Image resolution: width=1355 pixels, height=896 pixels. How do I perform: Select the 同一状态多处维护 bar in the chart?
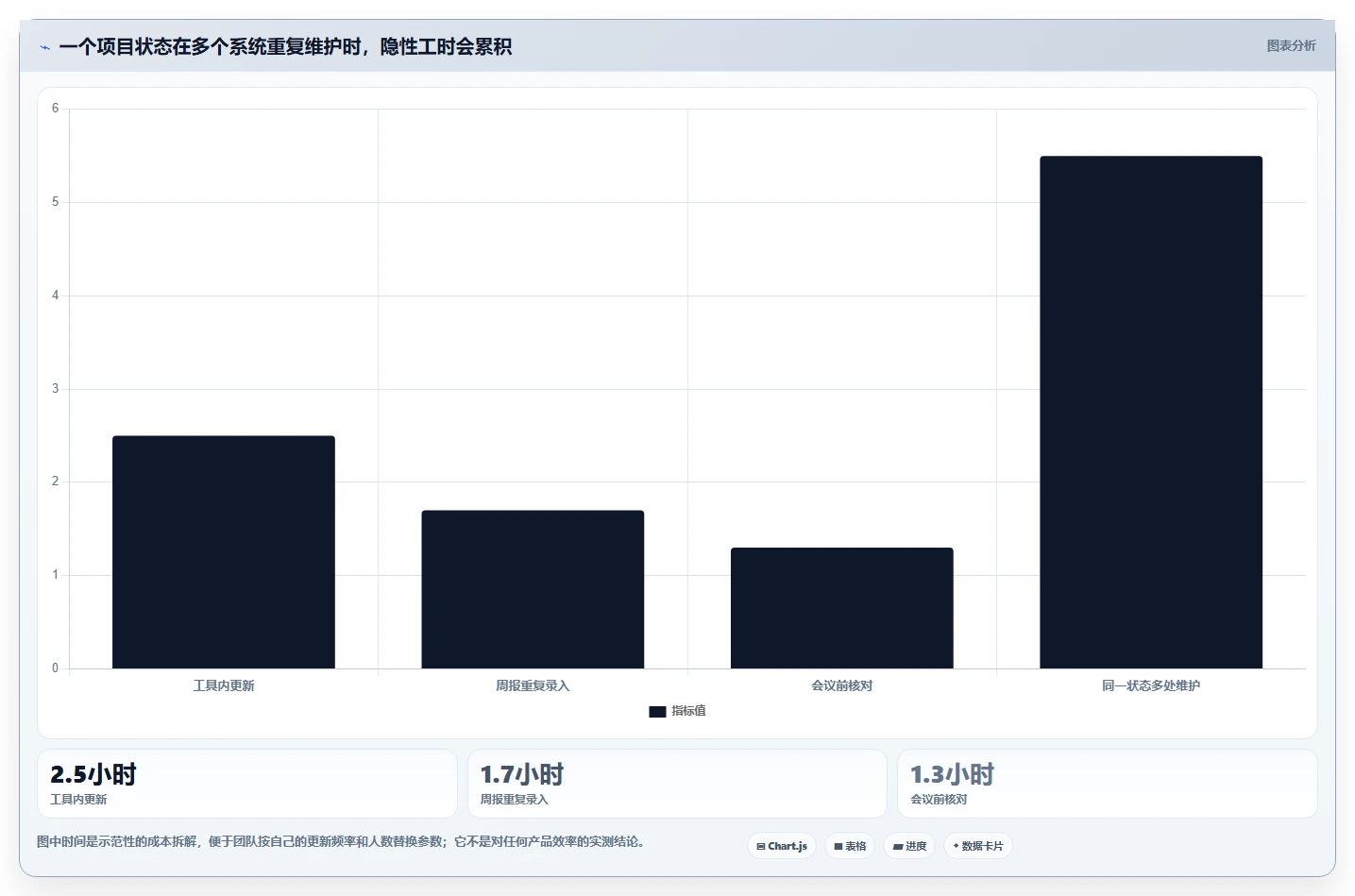pos(1151,413)
